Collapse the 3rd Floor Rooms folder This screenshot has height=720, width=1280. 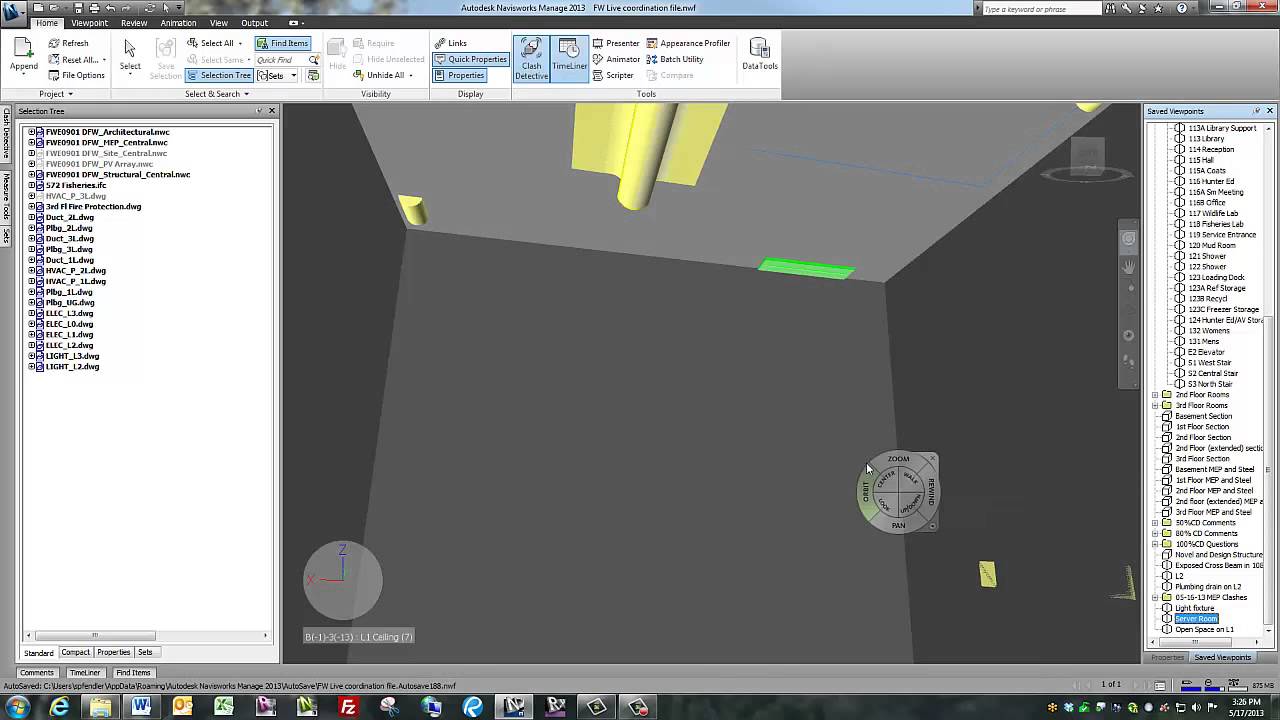click(1155, 406)
